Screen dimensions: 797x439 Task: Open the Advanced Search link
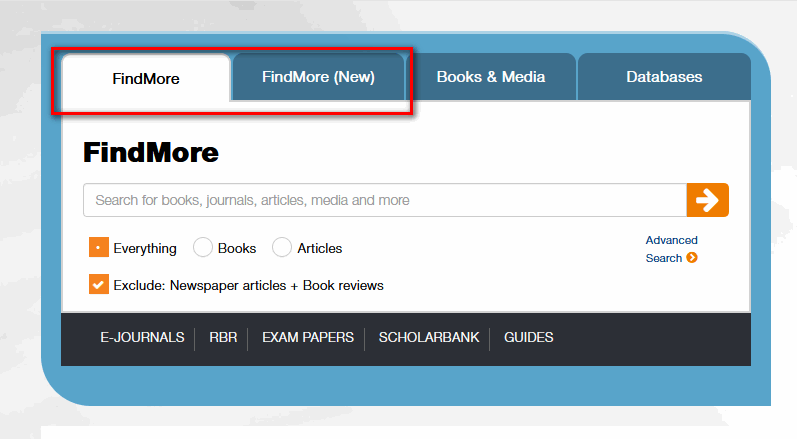tap(671, 249)
